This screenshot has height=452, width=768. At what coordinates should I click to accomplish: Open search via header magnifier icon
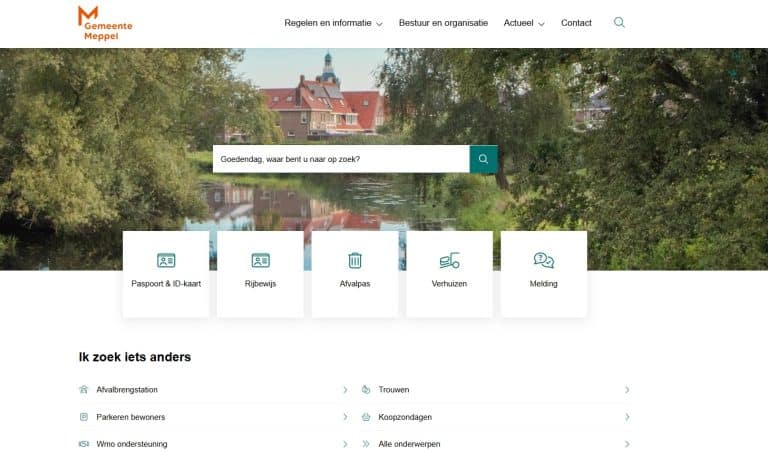(619, 23)
